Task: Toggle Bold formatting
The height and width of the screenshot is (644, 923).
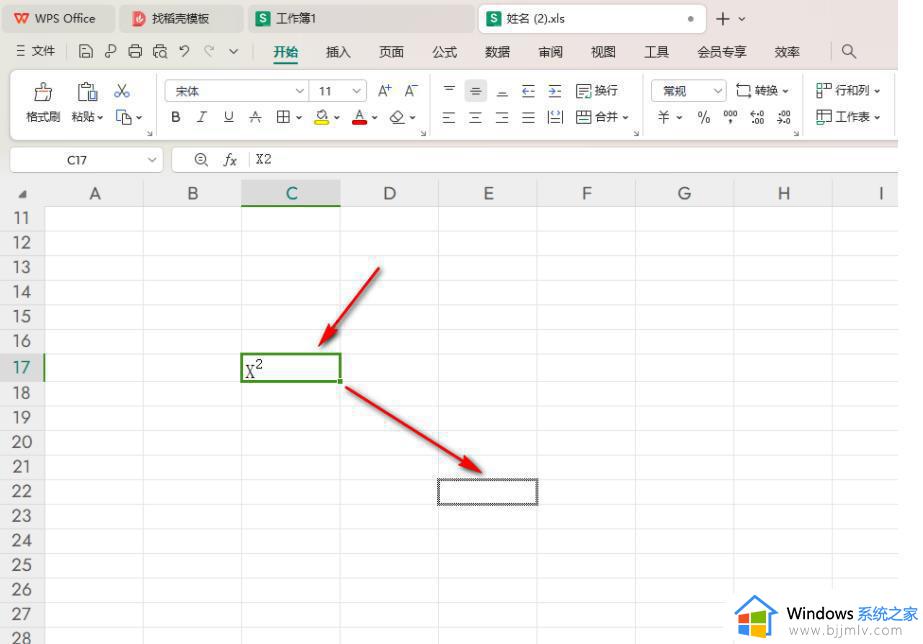Action: (175, 117)
